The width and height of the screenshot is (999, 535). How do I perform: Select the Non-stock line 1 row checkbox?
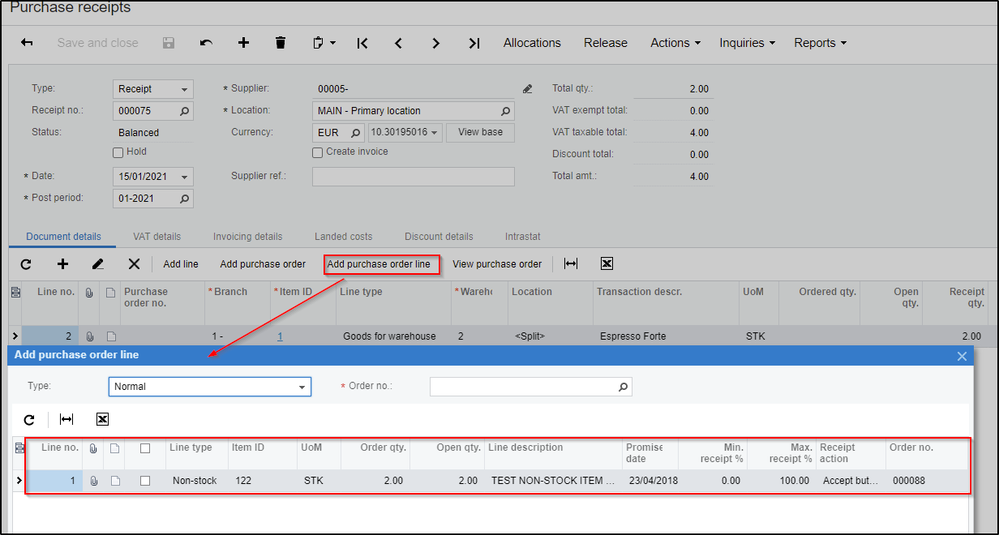(145, 481)
